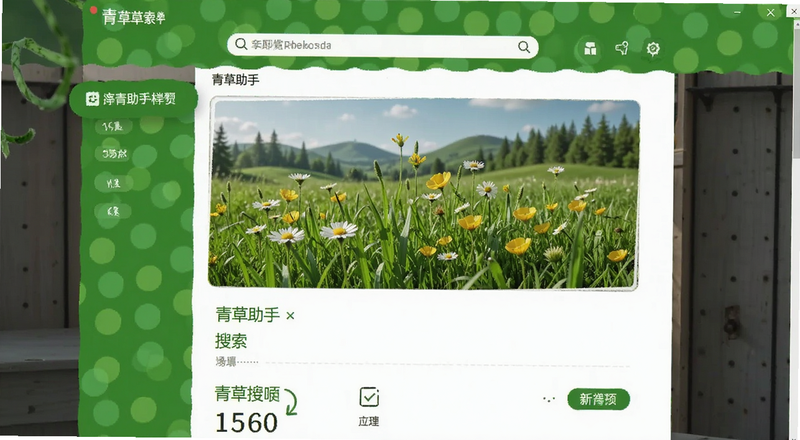Submit search with right-hand magnifier icon
This screenshot has height=440, width=800.
pos(523,47)
